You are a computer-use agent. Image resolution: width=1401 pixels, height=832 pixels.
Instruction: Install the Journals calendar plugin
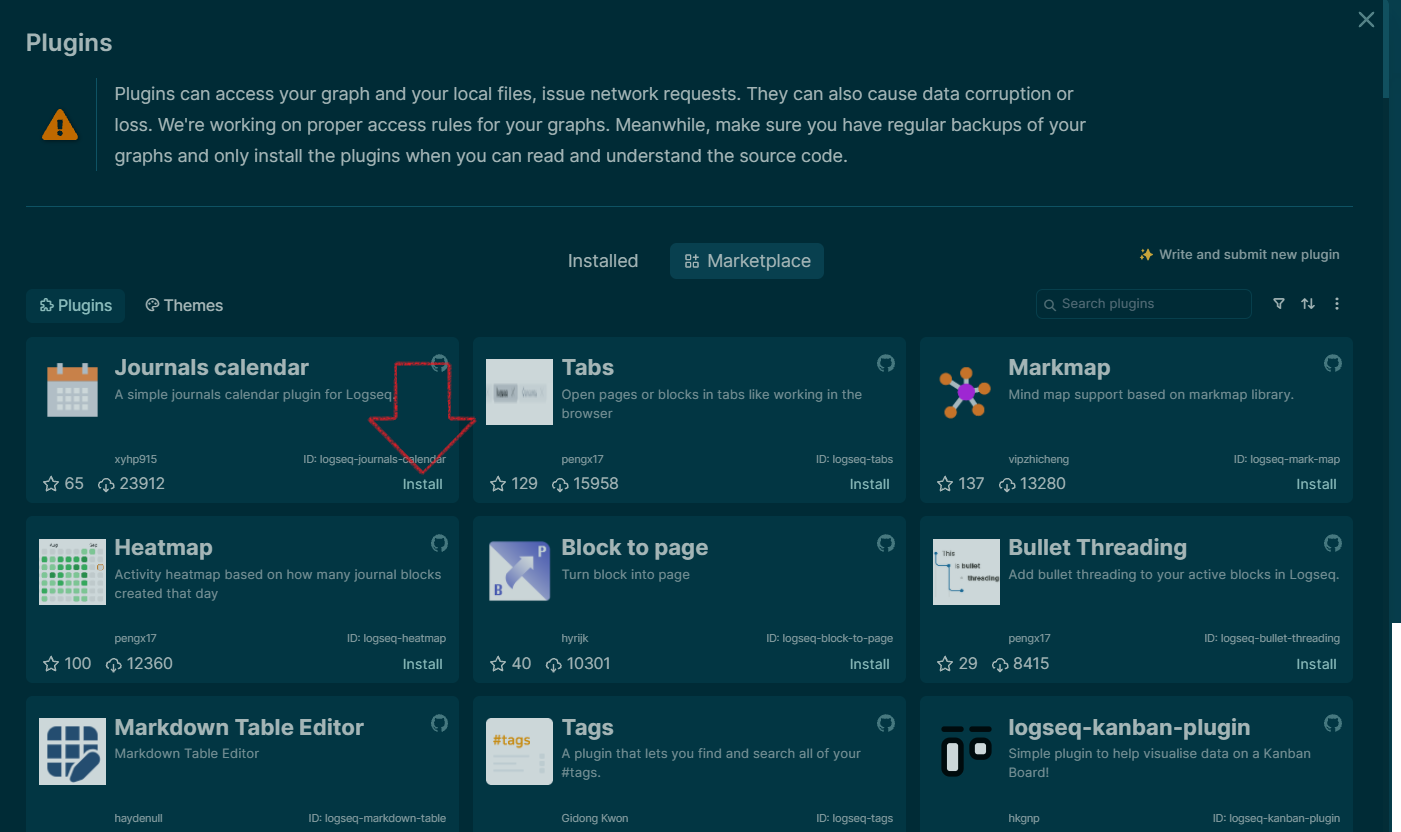pos(423,484)
